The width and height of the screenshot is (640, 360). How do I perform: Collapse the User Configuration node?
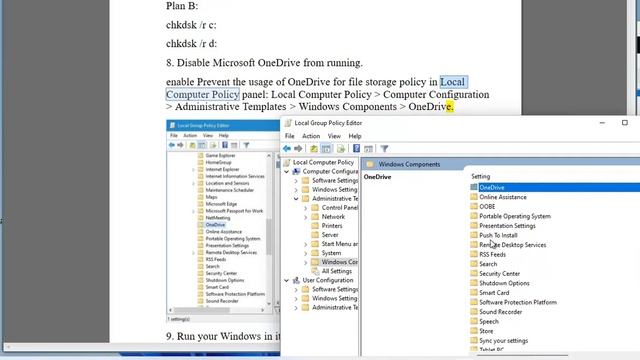[x=287, y=280]
